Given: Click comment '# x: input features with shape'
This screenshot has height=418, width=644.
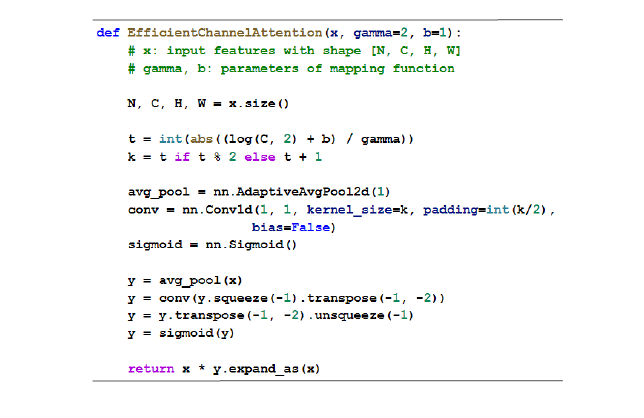Looking at the screenshot, I should point(244,51).
